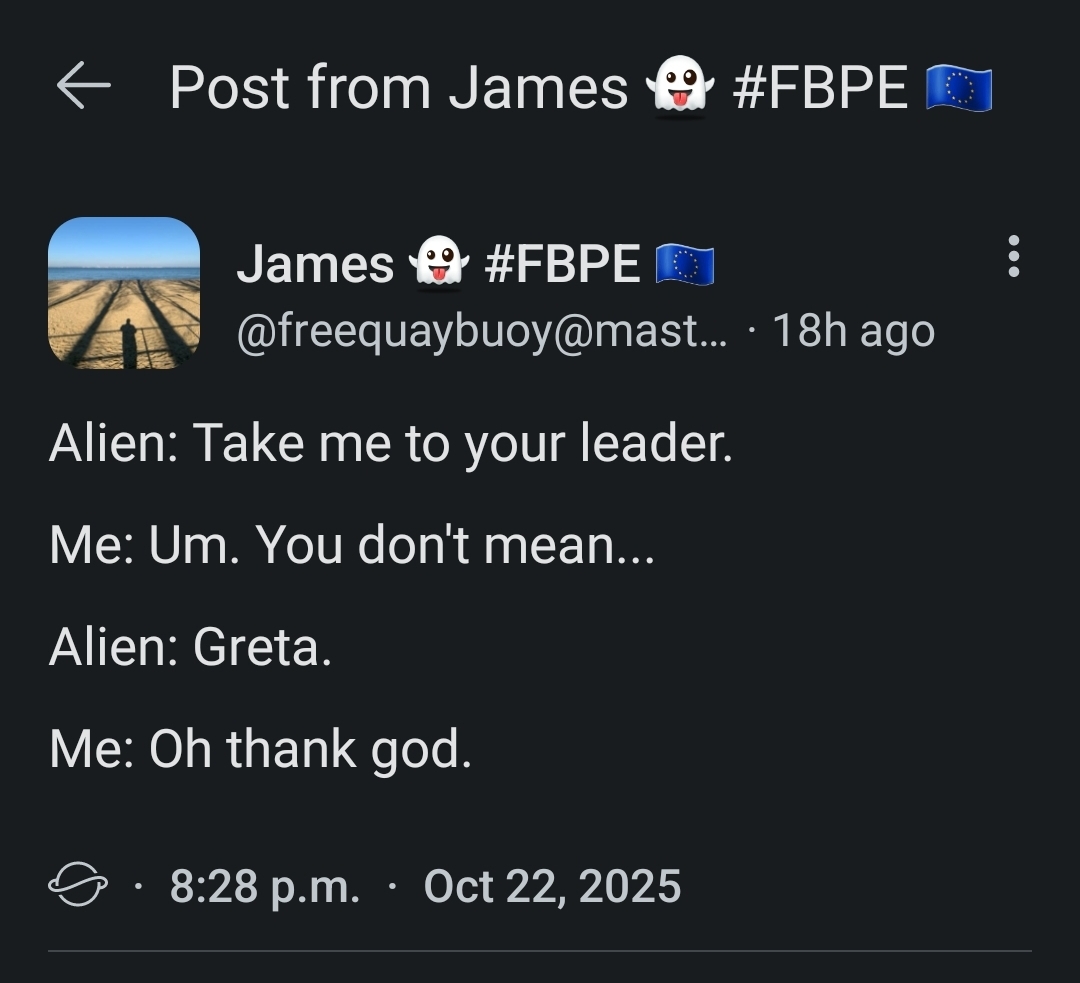Click the "Oct 22, 2025" post date

click(x=552, y=887)
